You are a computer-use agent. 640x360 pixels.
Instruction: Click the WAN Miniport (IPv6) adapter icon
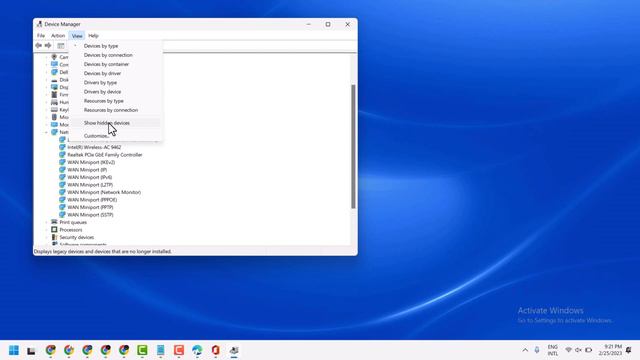[x=62, y=177]
